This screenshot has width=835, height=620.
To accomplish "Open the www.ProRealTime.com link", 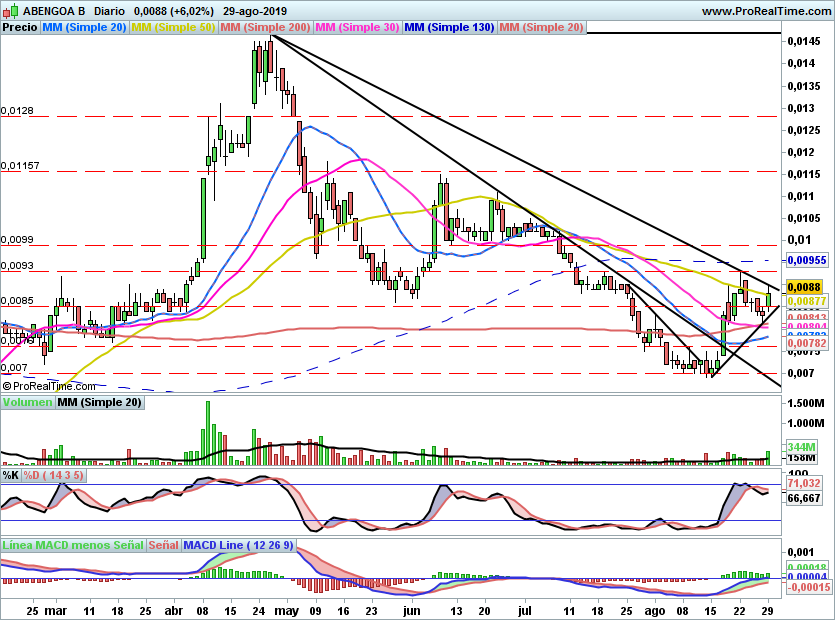I will (x=766, y=11).
